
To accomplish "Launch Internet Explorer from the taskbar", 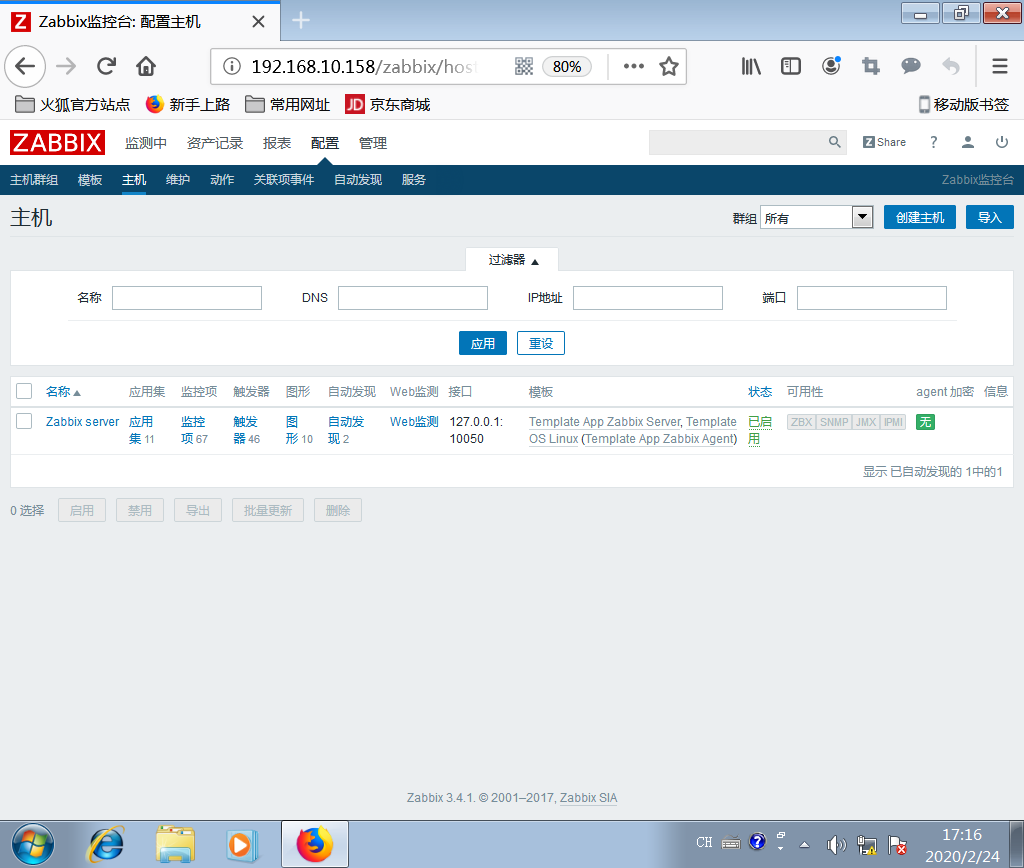I will coord(106,844).
